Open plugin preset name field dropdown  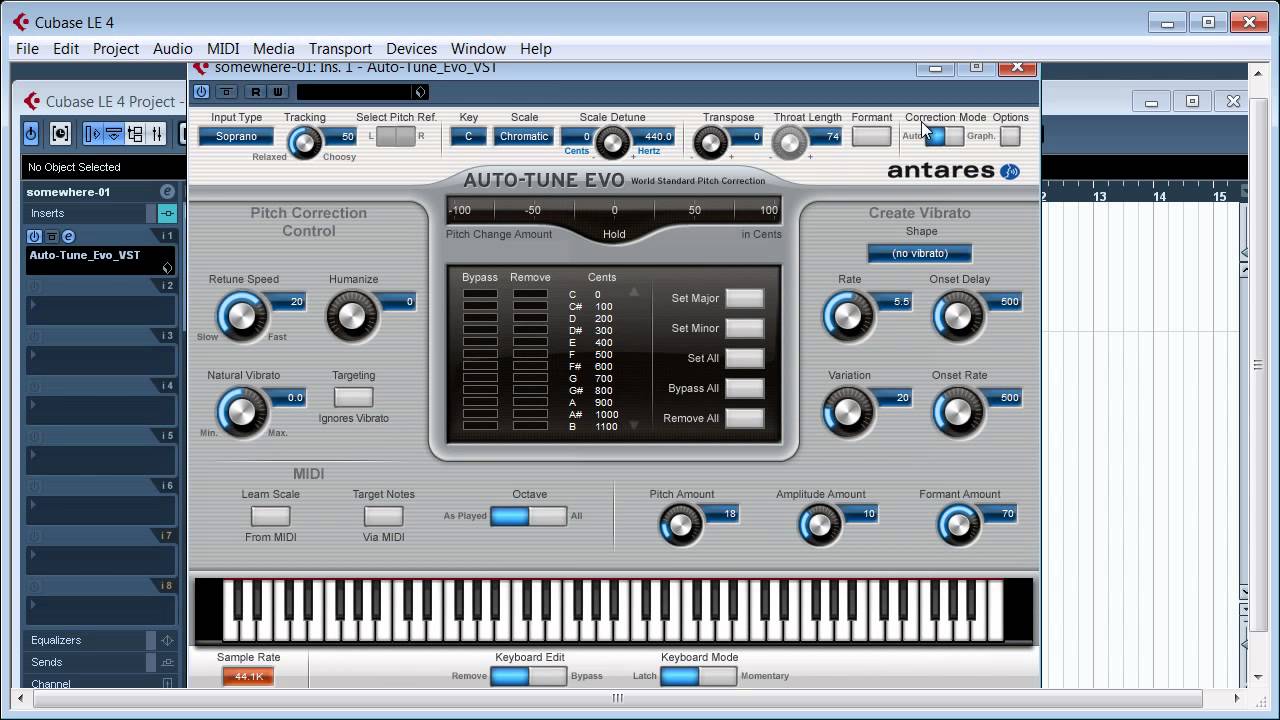point(356,92)
